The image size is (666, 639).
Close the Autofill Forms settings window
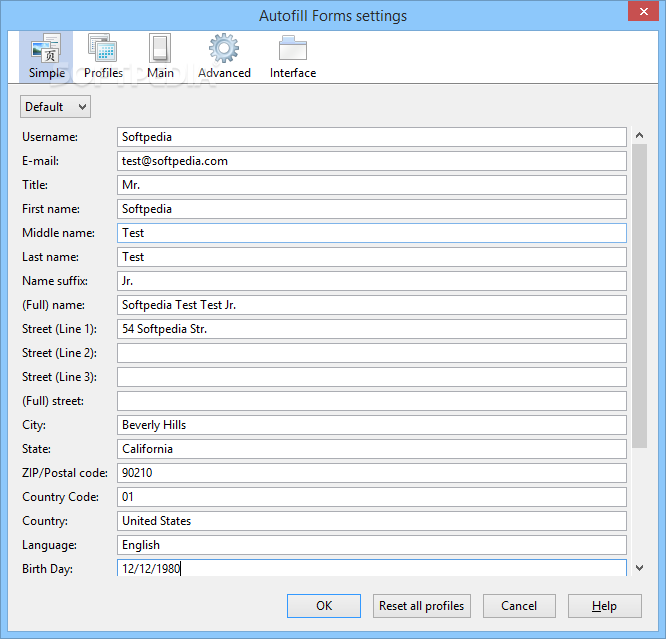click(x=643, y=11)
